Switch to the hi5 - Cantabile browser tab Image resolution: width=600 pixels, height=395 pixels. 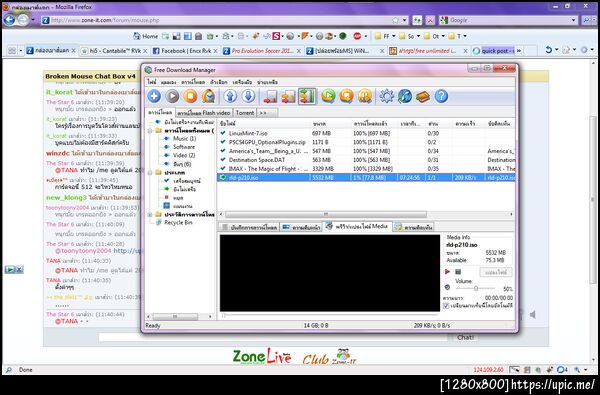tap(113, 51)
